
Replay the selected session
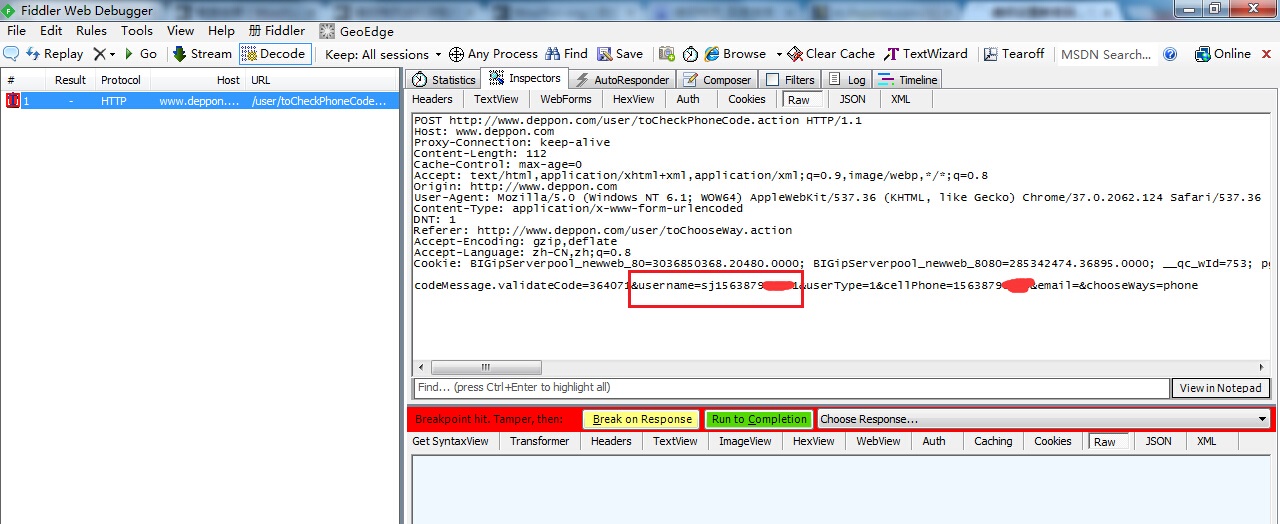click(55, 54)
